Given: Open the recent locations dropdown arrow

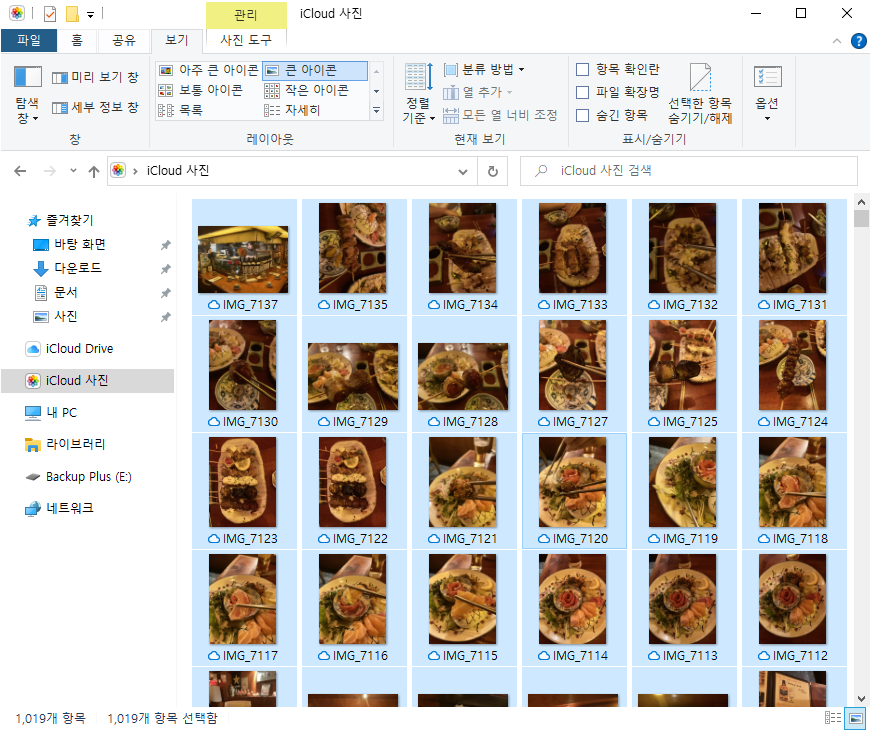Looking at the screenshot, I should click(x=73, y=171).
